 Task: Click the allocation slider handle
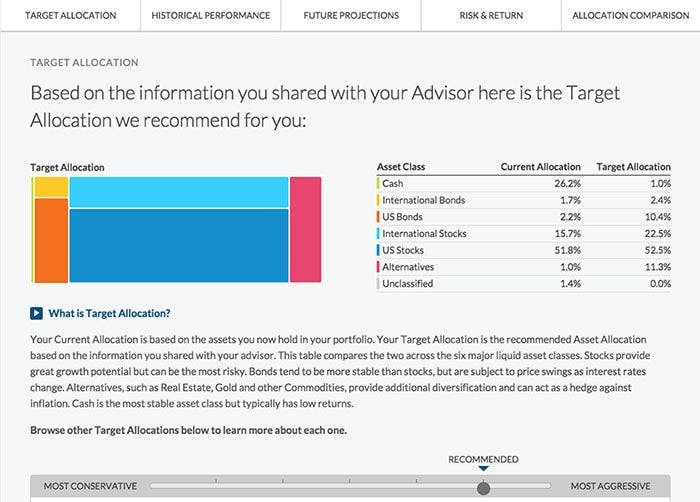coord(483,488)
